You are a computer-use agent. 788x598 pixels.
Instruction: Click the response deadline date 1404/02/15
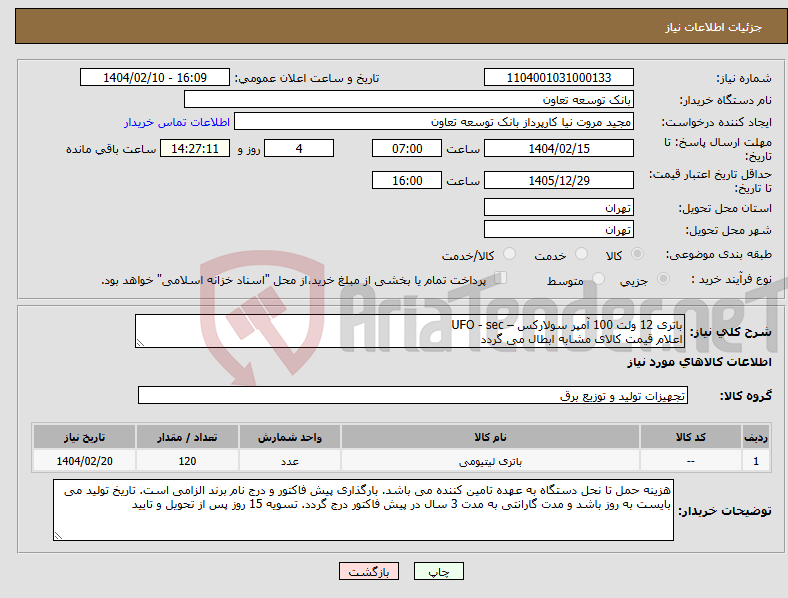click(x=558, y=149)
